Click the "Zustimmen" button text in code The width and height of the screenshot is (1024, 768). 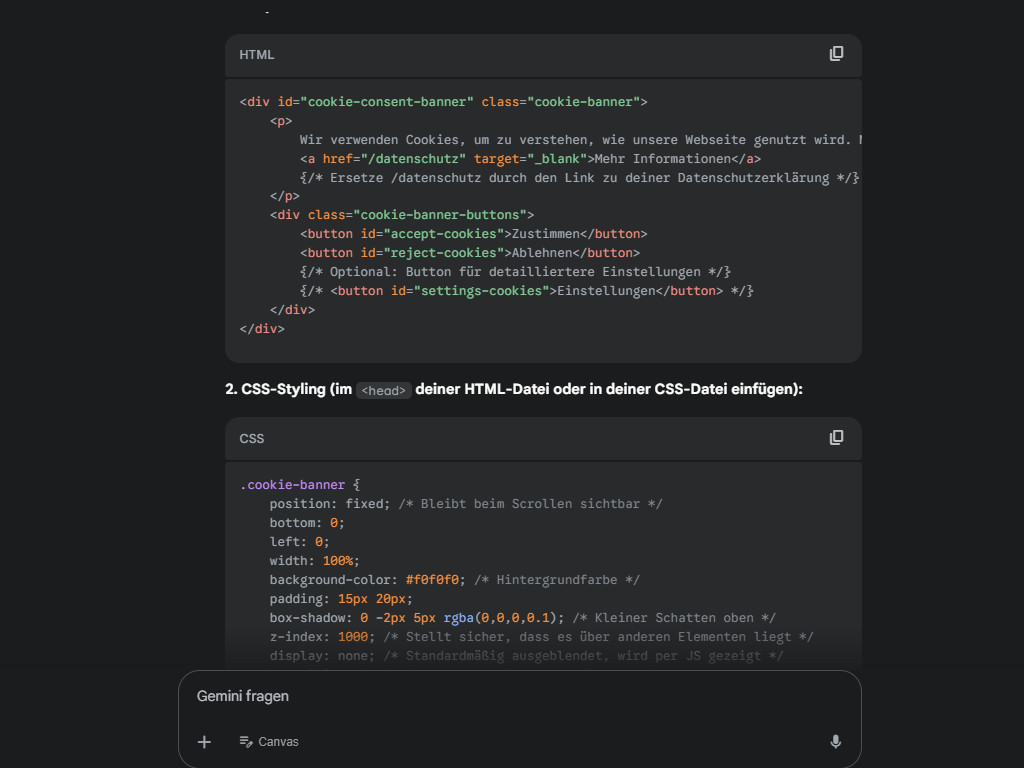pos(546,234)
